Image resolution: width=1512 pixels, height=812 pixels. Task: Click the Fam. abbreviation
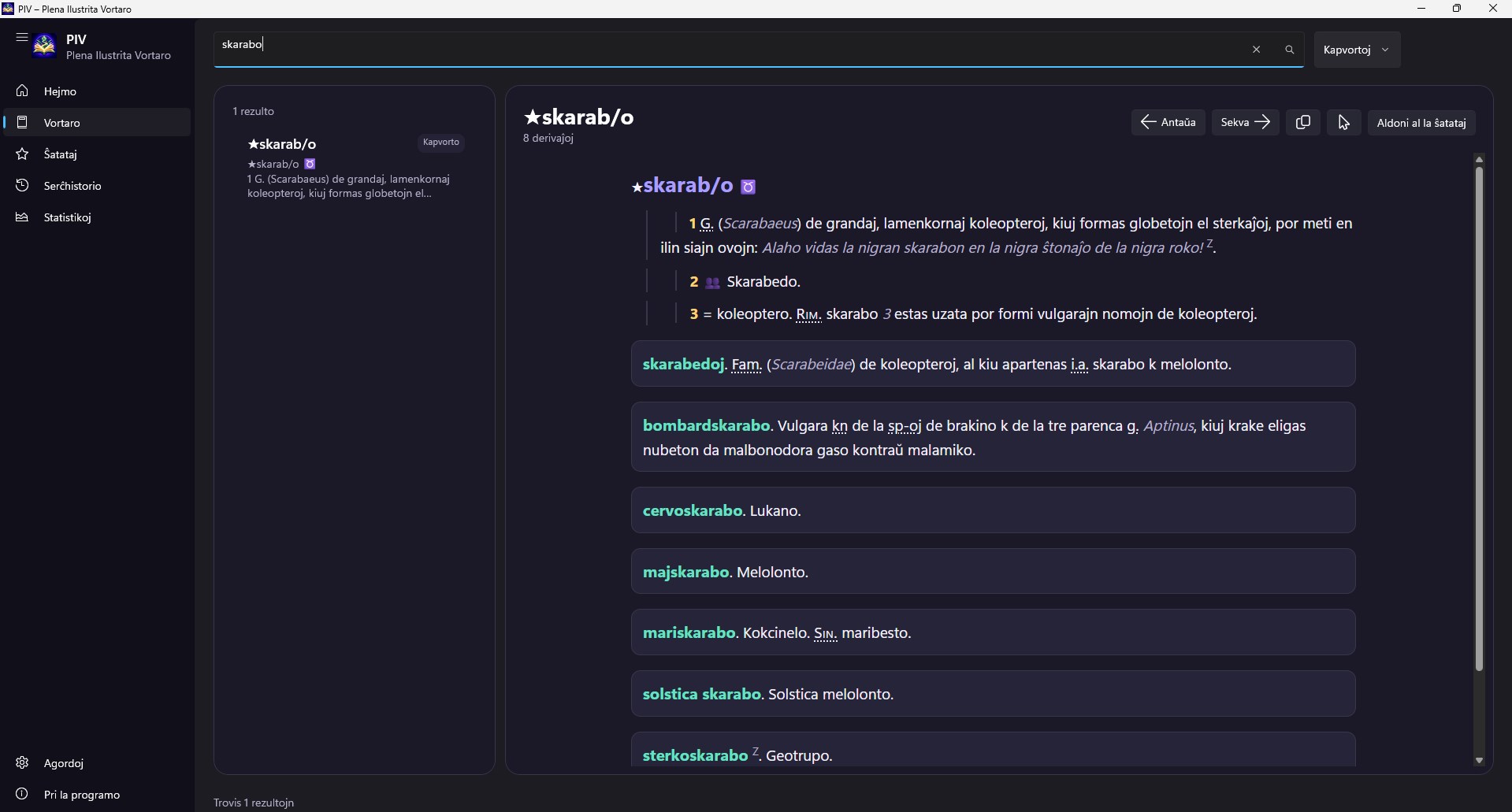[x=746, y=365]
